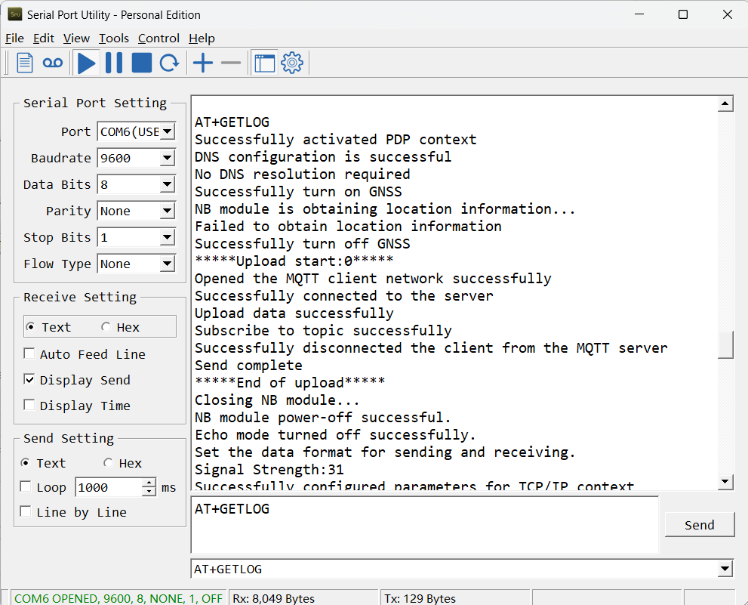Open the View menu
748x605 pixels.
coord(76,38)
